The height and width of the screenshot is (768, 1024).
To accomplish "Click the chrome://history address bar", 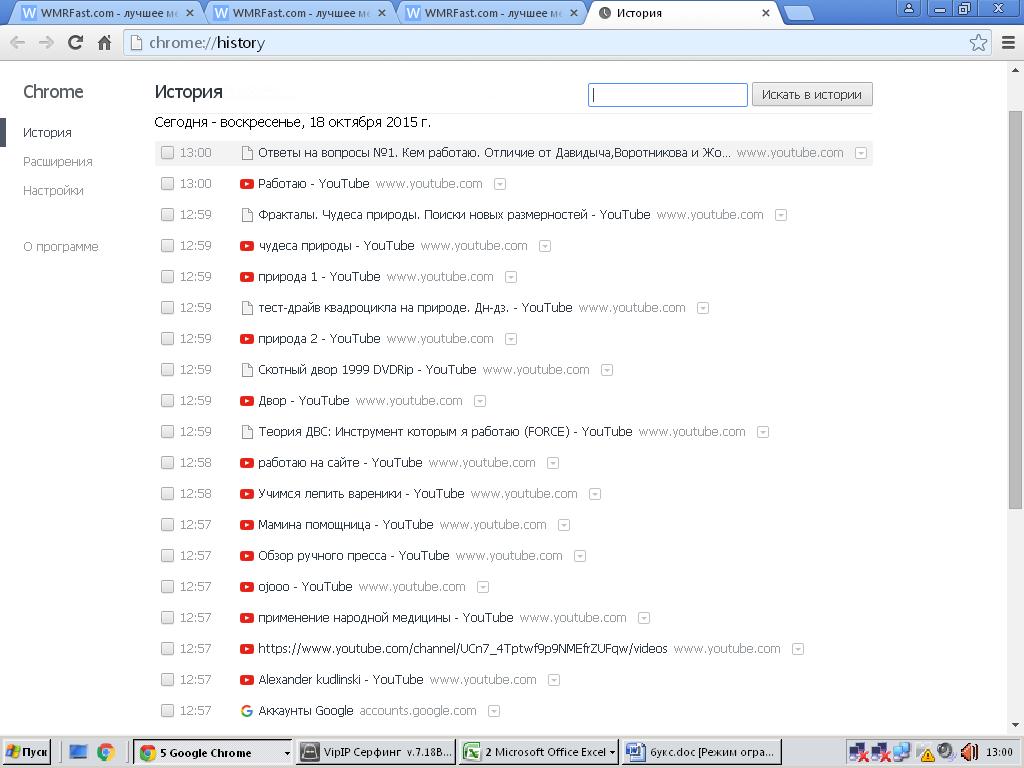I will 549,43.
